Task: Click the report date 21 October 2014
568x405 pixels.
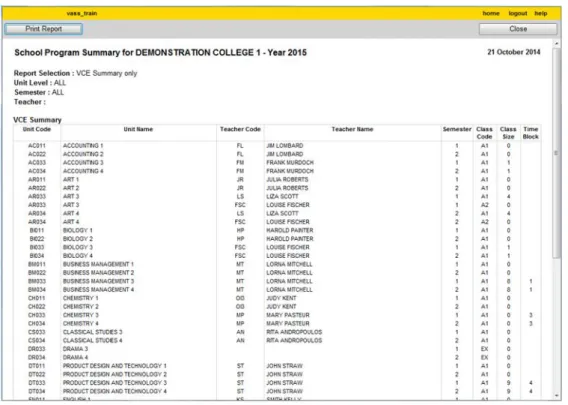Action: 514,52
